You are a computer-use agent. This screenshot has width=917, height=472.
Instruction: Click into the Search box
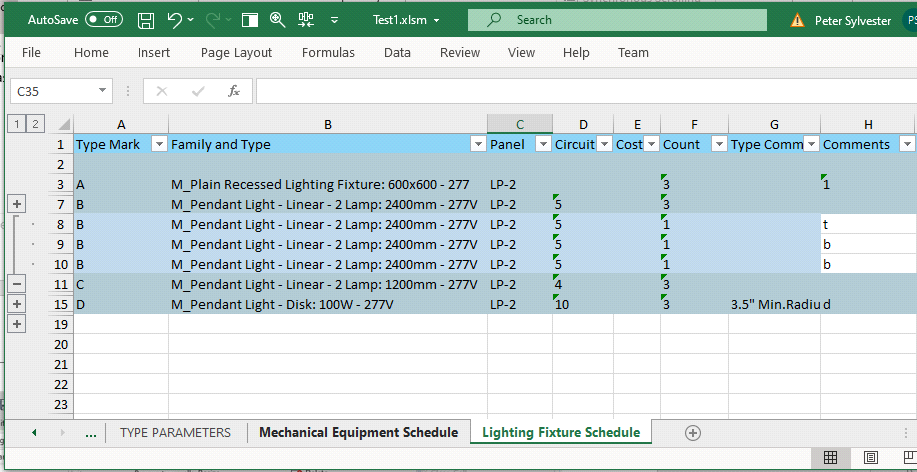(617, 20)
